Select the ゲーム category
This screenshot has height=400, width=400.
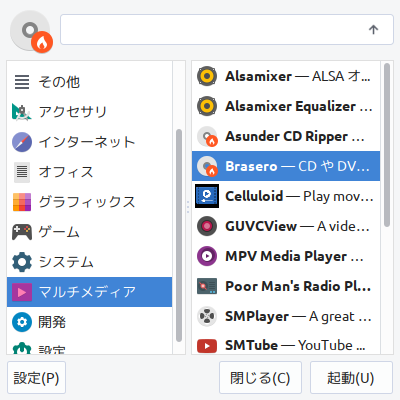click(x=89, y=232)
